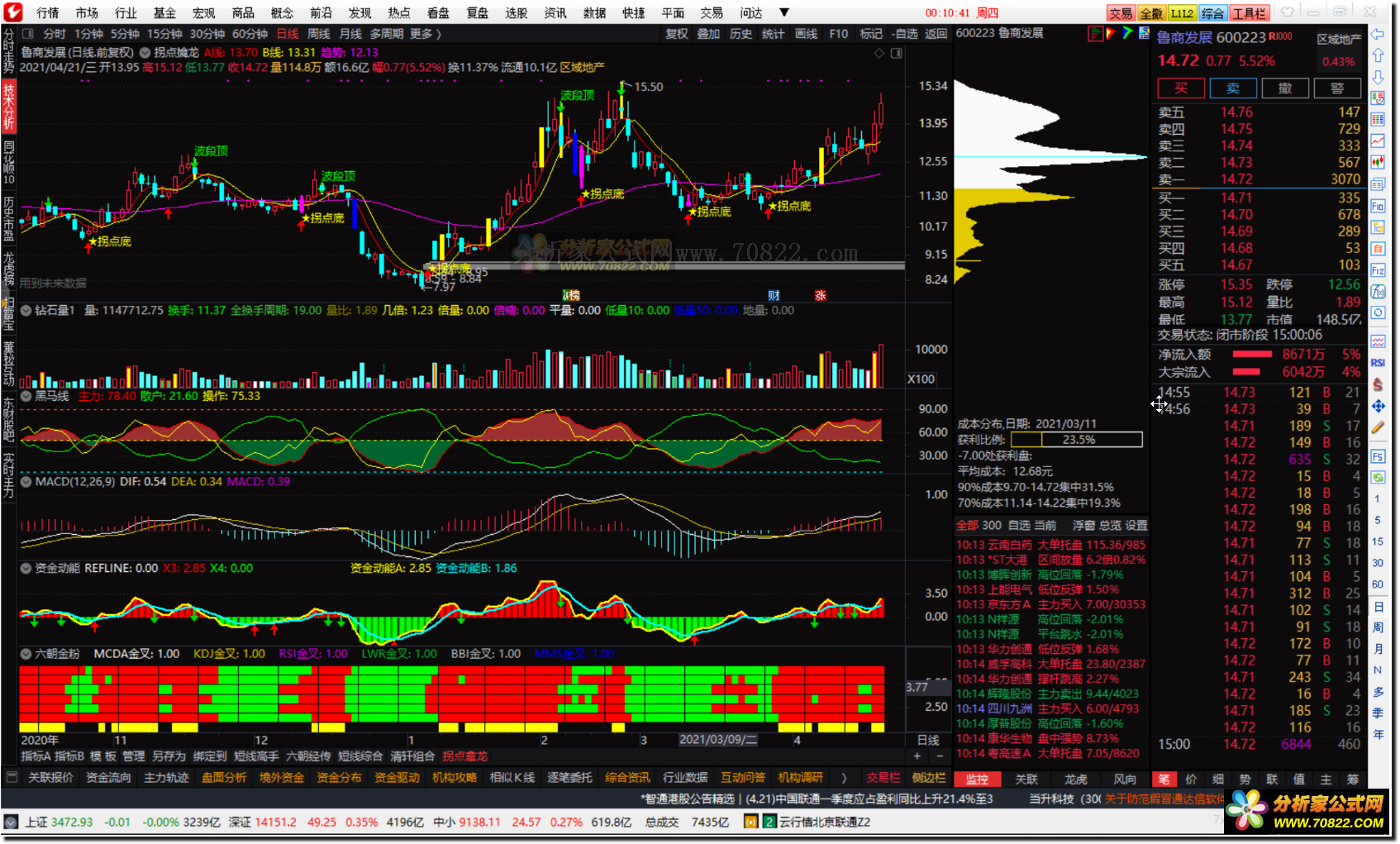Click the up arrow in right sidebar

click(1378, 55)
